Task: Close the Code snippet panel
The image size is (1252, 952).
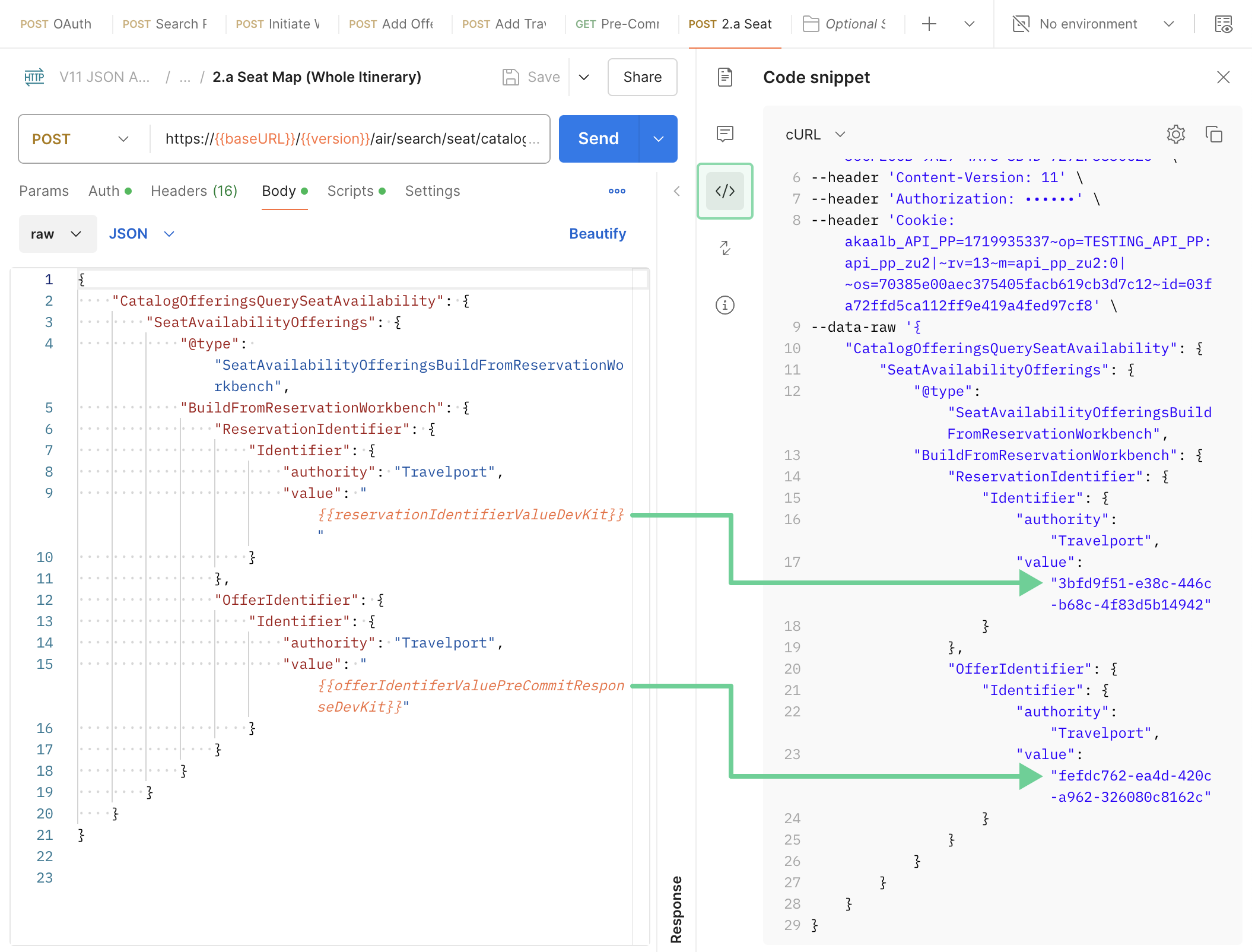Action: pyautogui.click(x=1223, y=77)
